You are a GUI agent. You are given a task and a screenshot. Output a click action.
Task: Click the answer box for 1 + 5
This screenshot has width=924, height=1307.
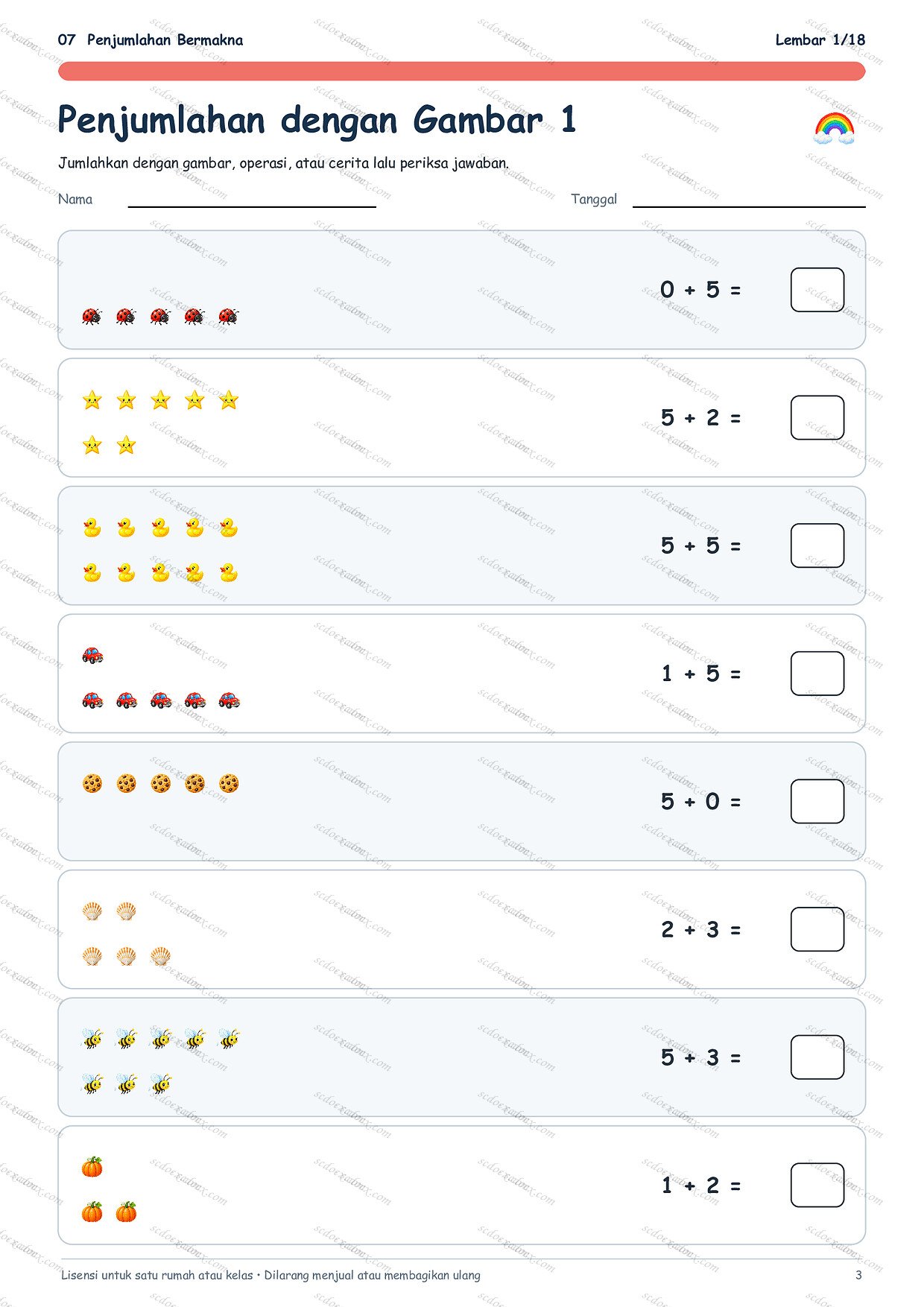817,674
